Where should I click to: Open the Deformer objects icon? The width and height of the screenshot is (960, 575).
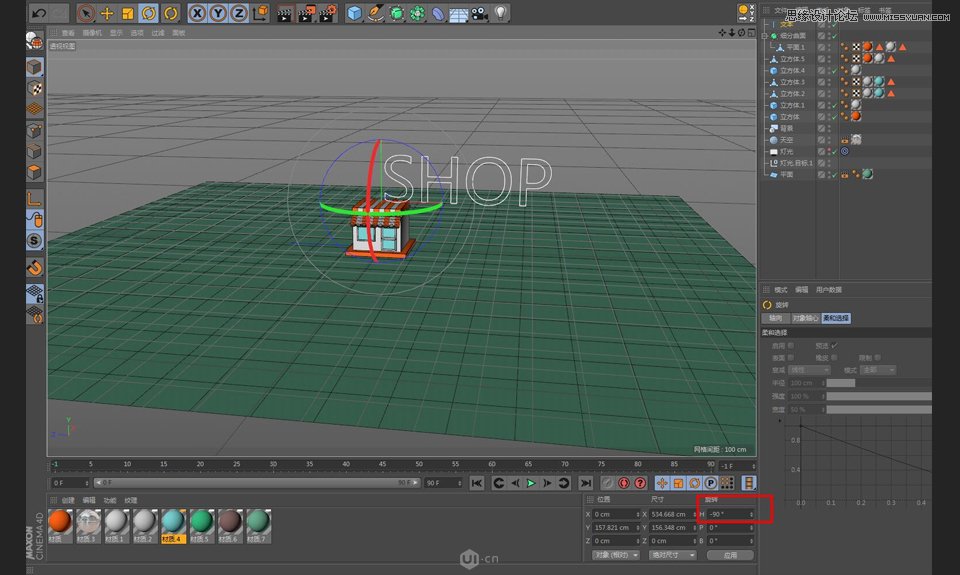pyautogui.click(x=438, y=13)
